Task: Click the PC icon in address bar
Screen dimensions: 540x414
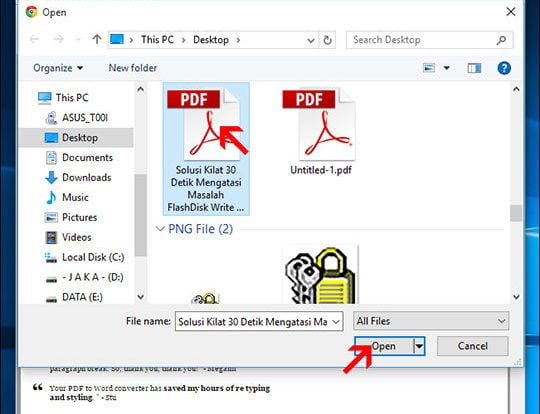Action: pos(117,40)
